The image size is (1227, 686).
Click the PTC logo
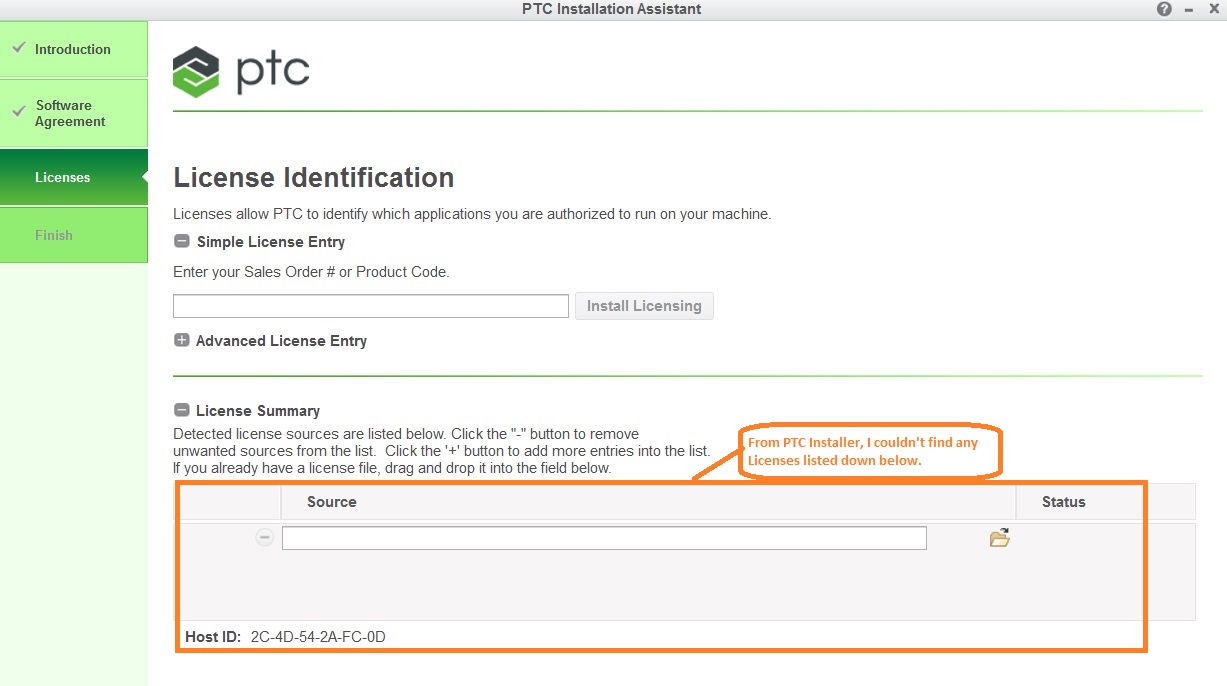(241, 71)
